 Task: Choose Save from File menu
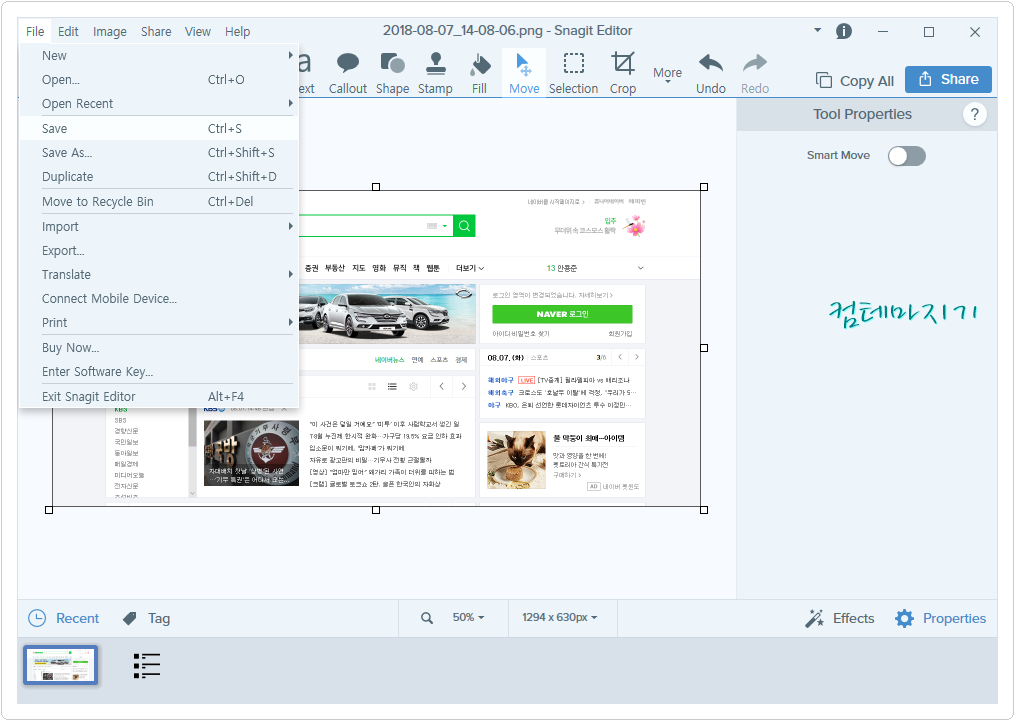(x=159, y=128)
